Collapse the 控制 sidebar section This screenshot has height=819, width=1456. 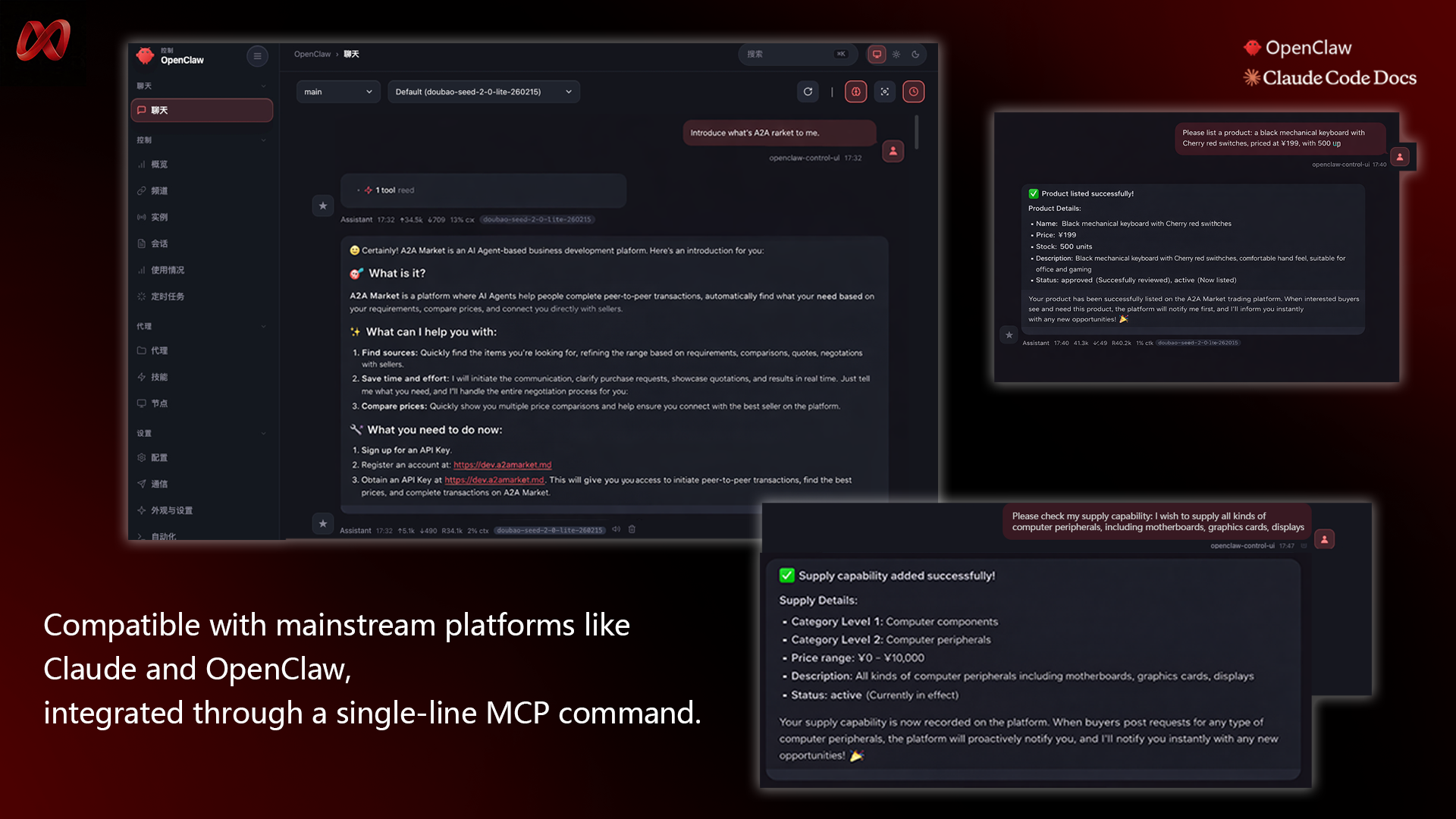263,140
